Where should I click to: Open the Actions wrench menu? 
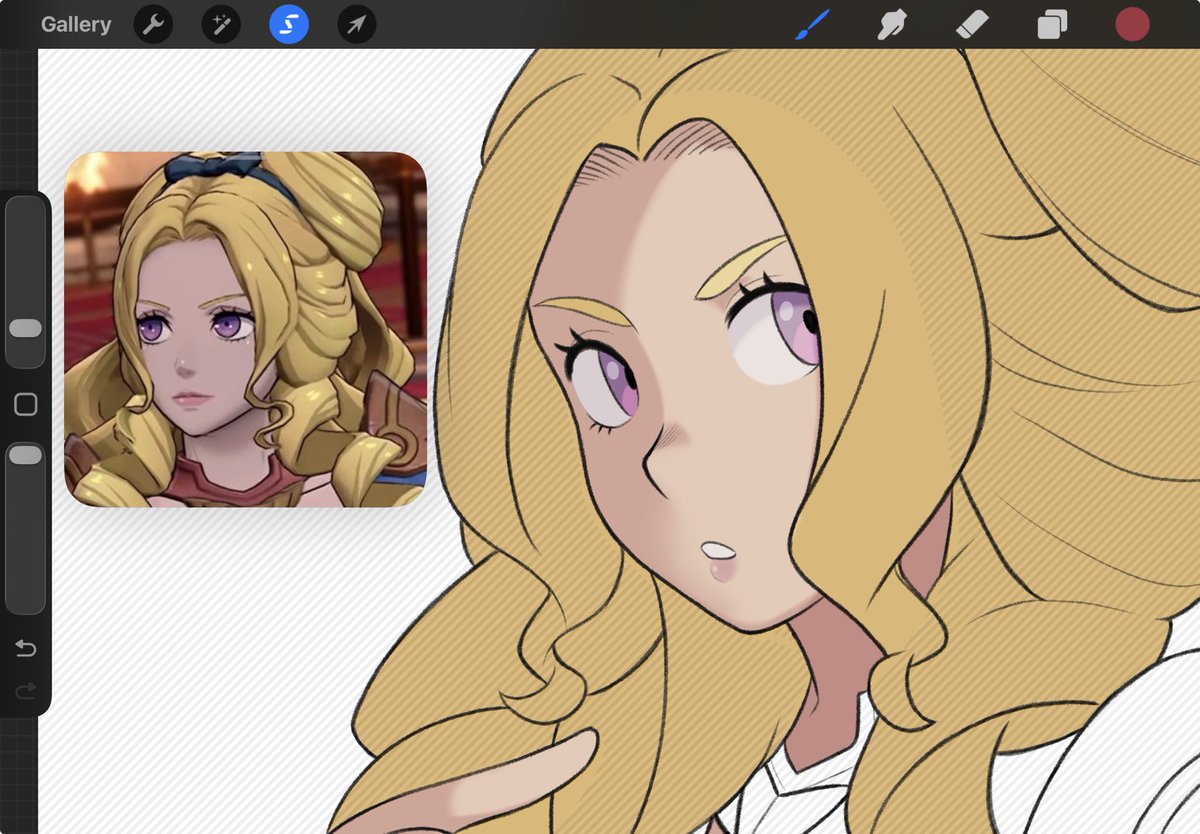[x=153, y=25]
